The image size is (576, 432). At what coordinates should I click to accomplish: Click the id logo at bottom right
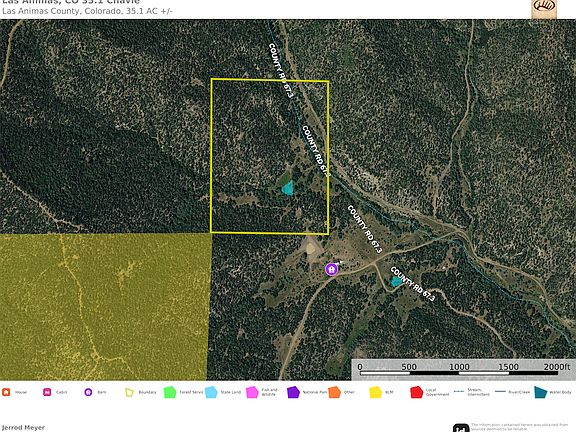(x=461, y=428)
